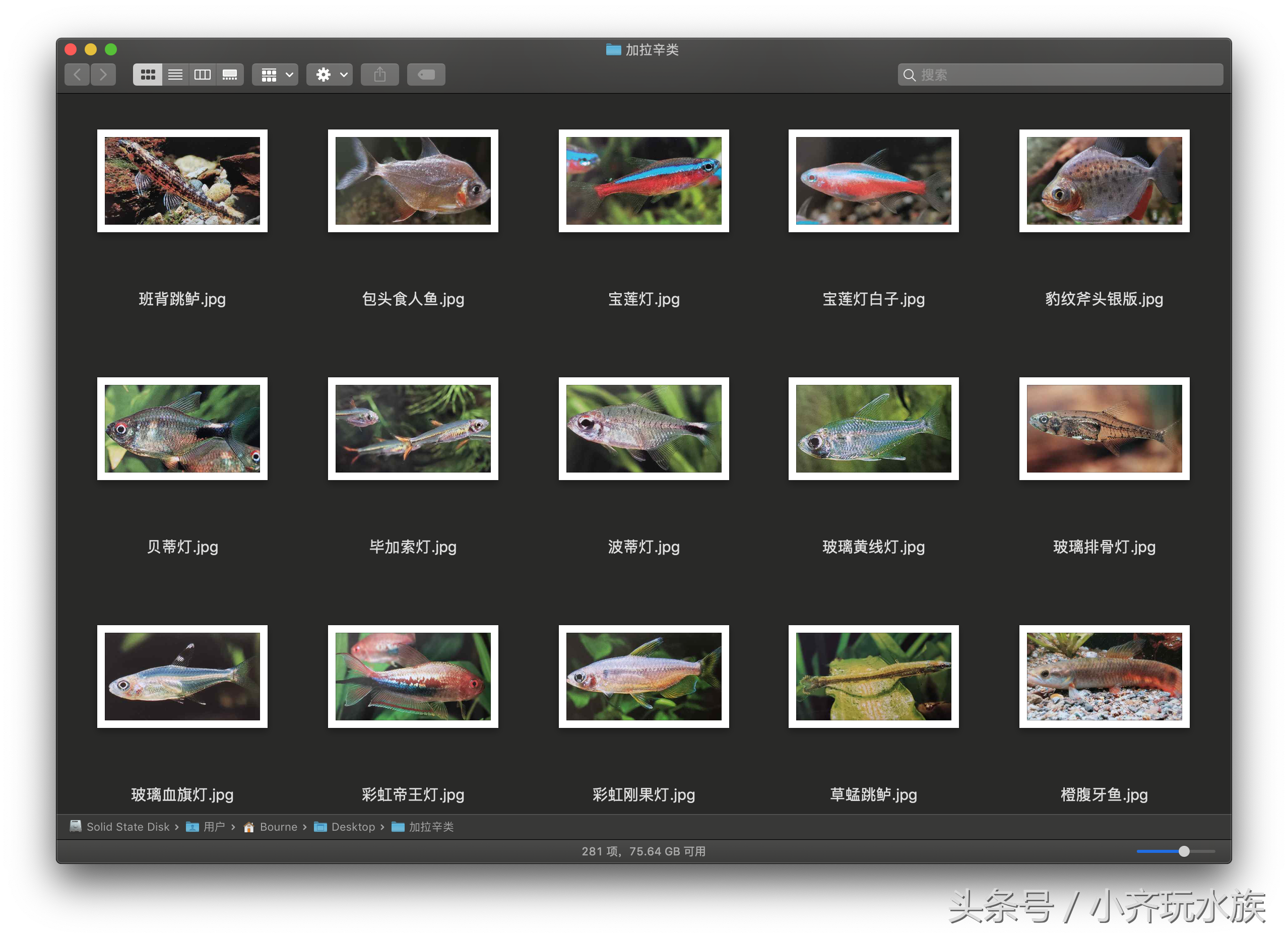Select the 橙腹牙鱼.jpg thumbnail
Screen dimensions: 1288x938
point(1104,676)
